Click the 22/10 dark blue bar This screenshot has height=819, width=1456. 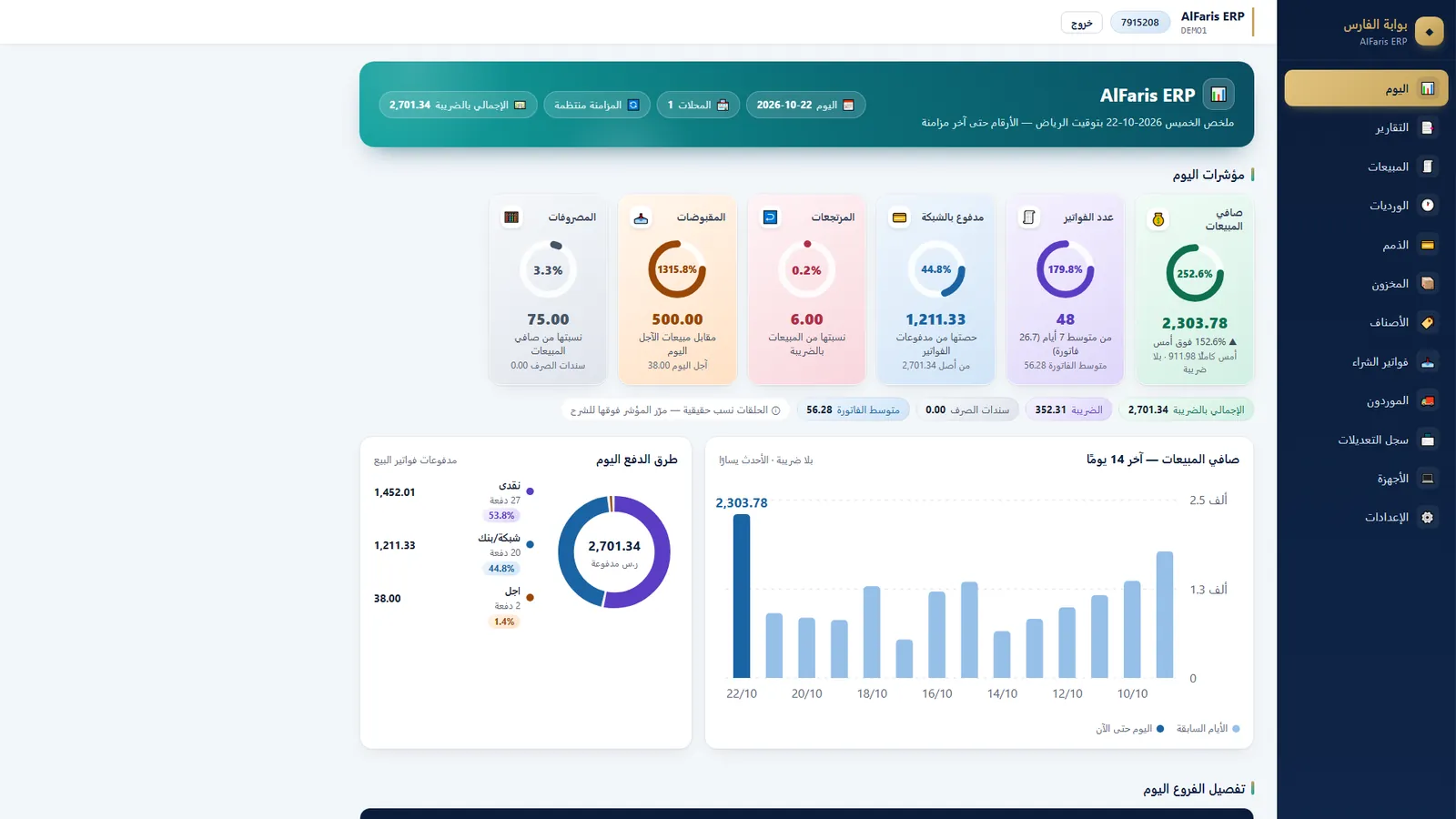pyautogui.click(x=742, y=596)
